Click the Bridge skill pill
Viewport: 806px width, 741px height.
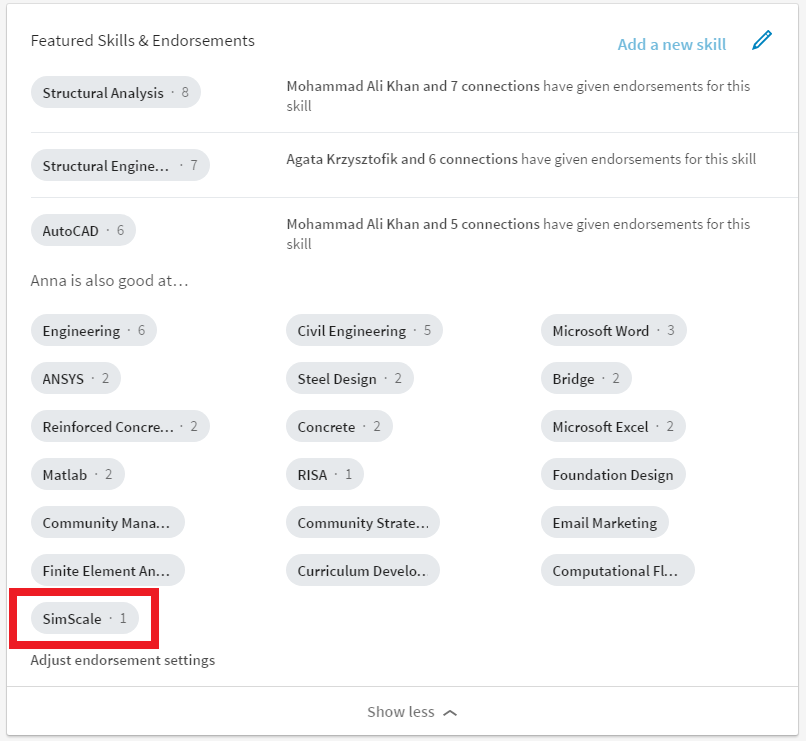585,379
